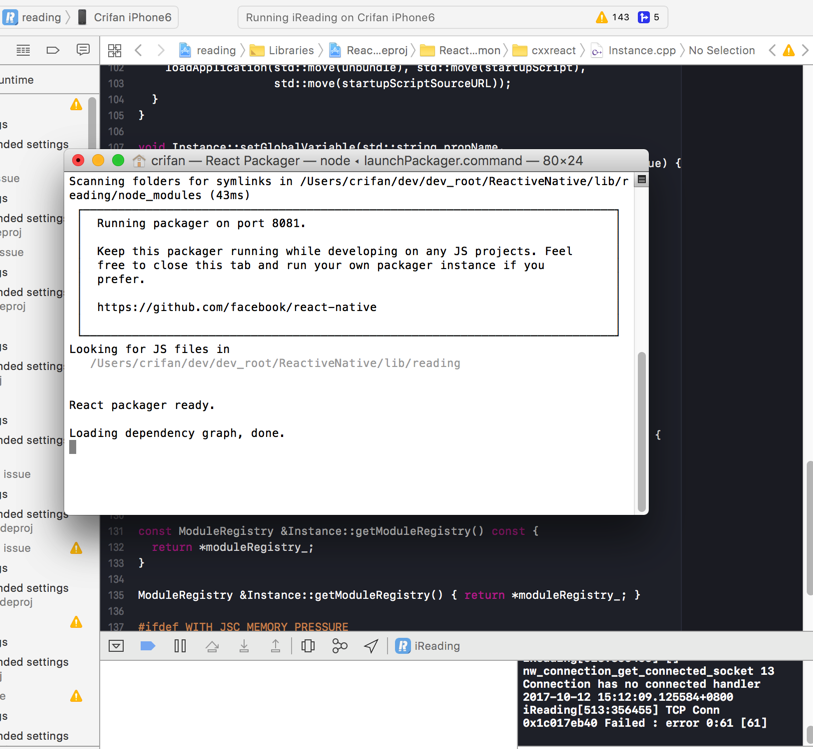Click the terminal home folder icon

[x=139, y=161]
